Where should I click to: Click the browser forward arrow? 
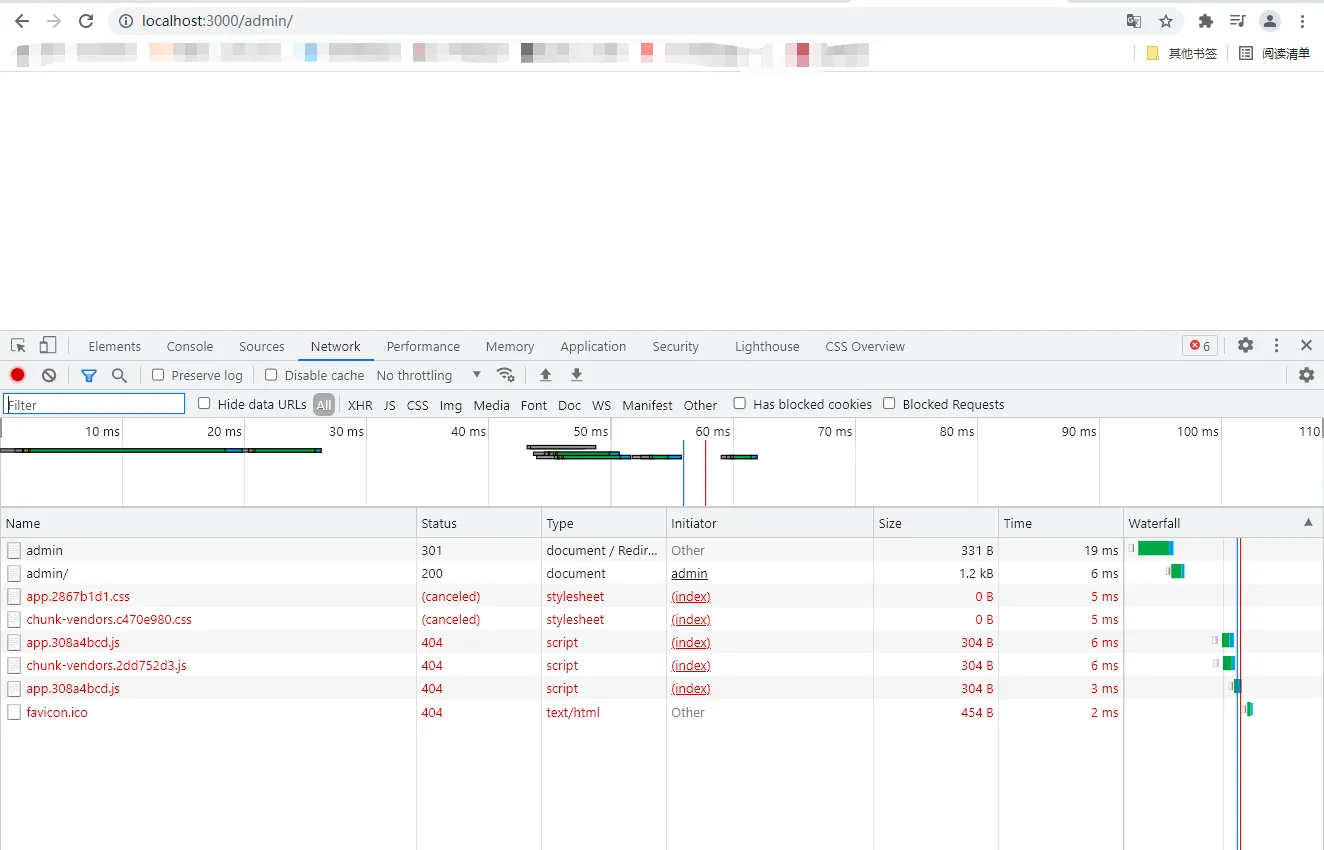(54, 21)
